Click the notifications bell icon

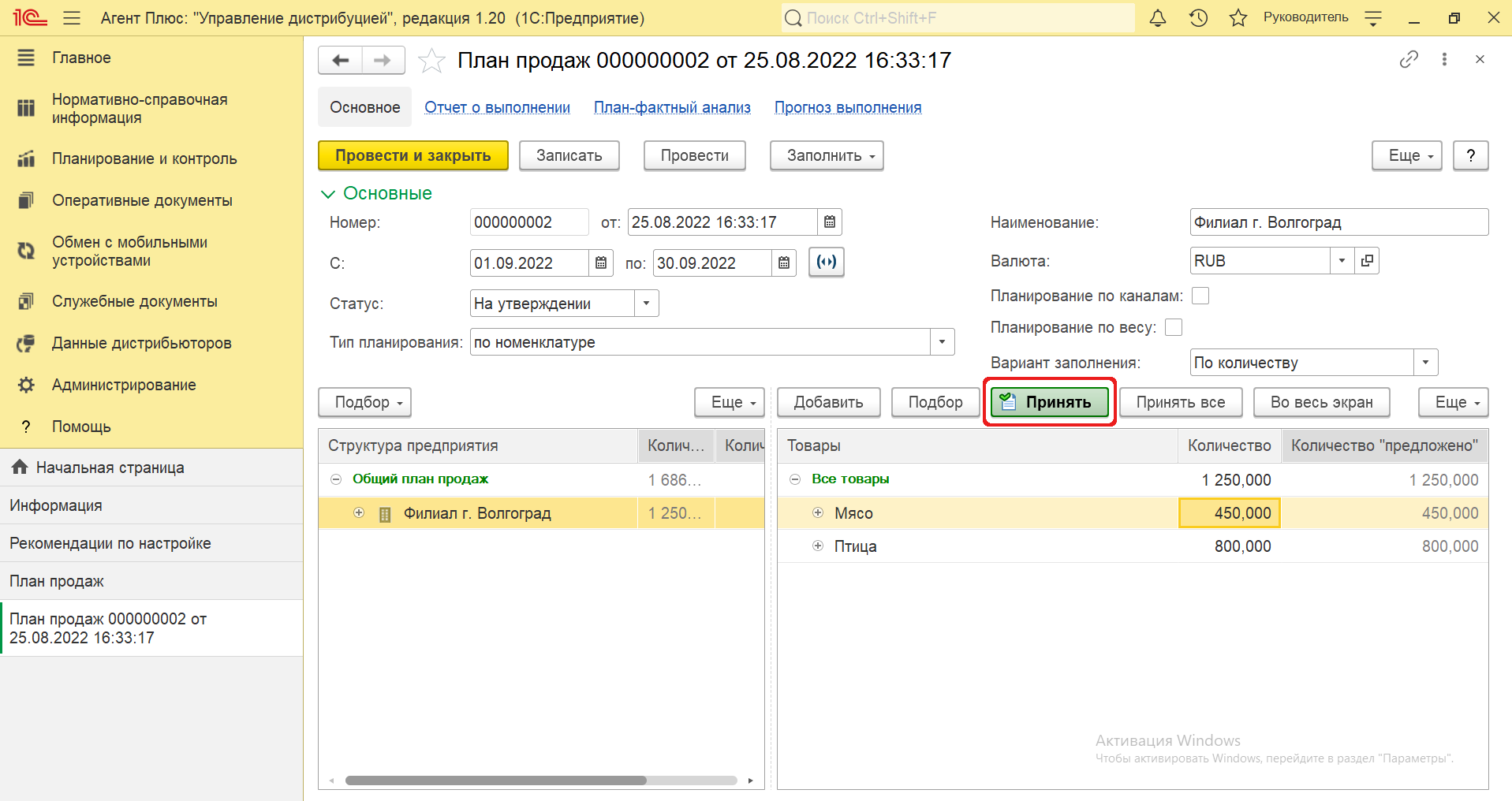pyautogui.click(x=1157, y=18)
